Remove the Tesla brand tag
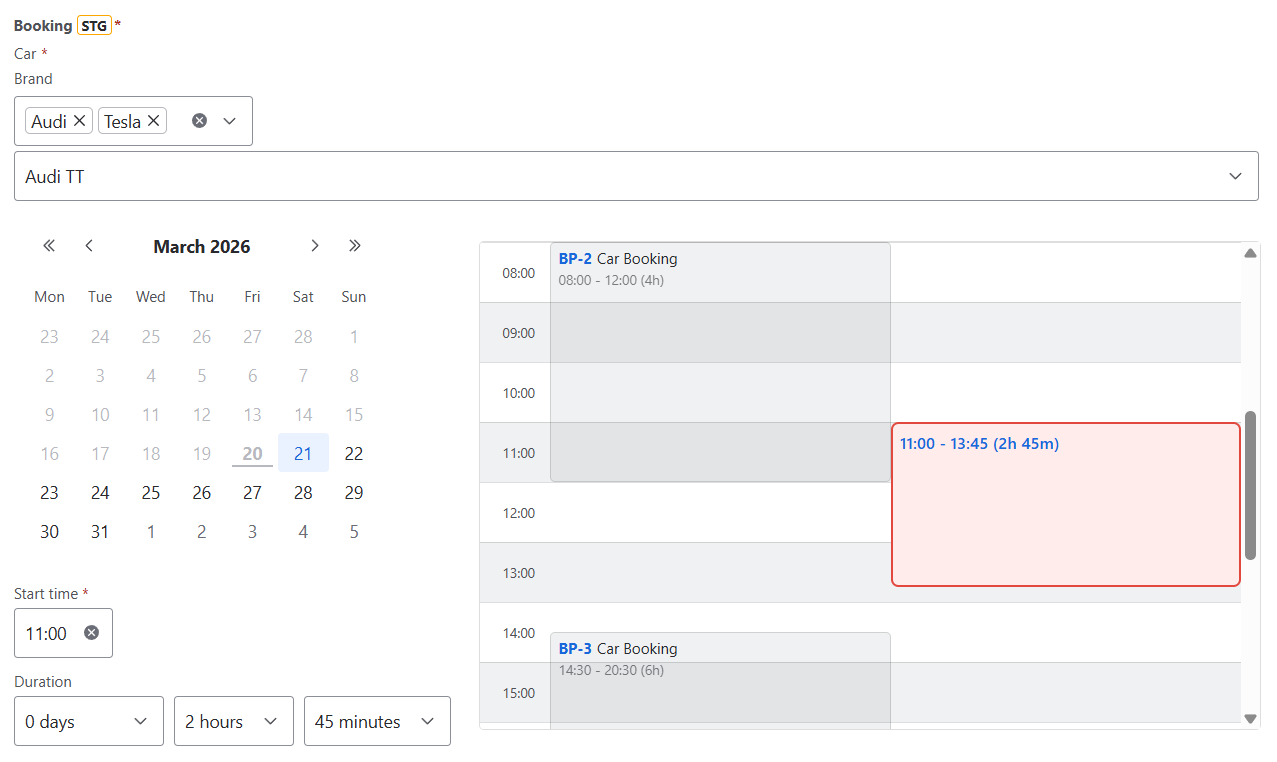Image resolution: width=1277 pixels, height=762 pixels. 153,121
